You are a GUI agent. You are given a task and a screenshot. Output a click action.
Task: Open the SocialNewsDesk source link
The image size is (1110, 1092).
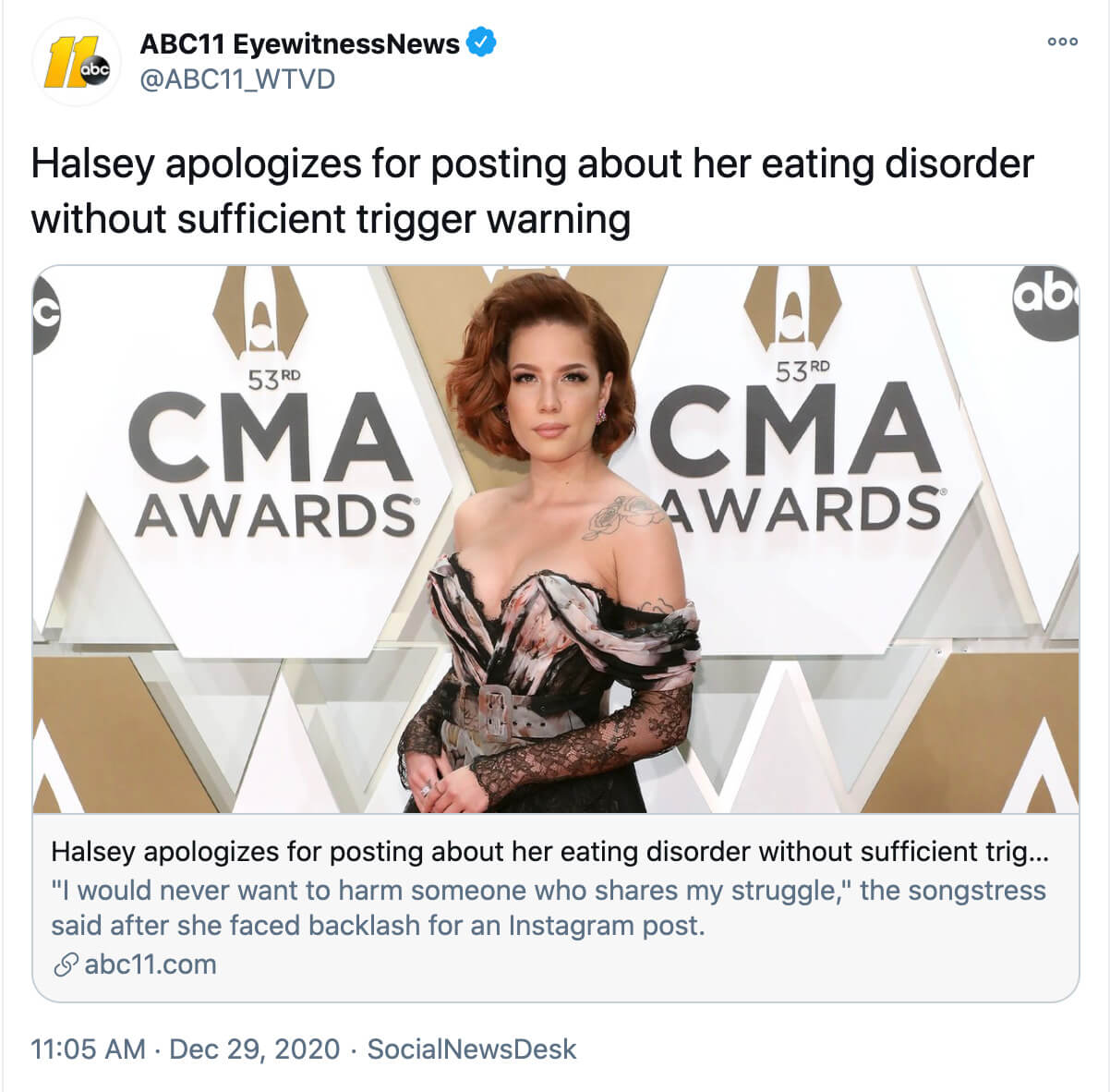coord(471,1050)
